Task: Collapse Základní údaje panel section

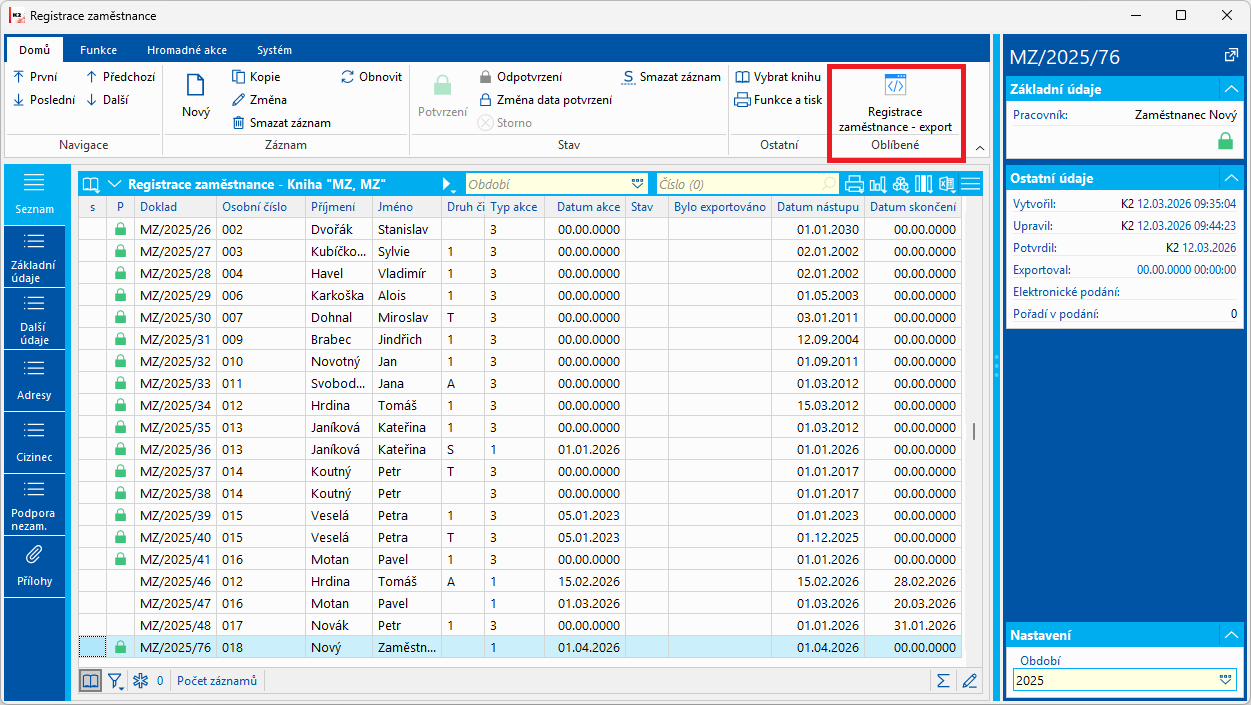Action: [1230, 89]
